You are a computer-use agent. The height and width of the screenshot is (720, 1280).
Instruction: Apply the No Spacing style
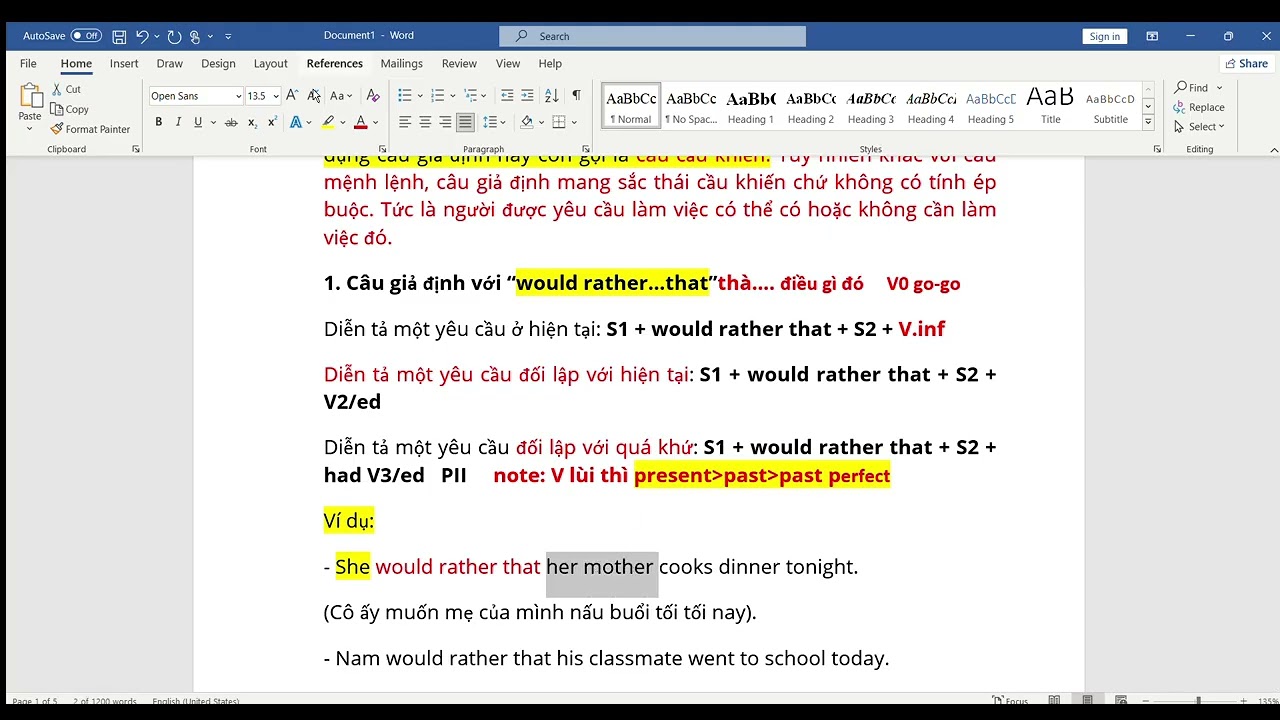coord(691,107)
